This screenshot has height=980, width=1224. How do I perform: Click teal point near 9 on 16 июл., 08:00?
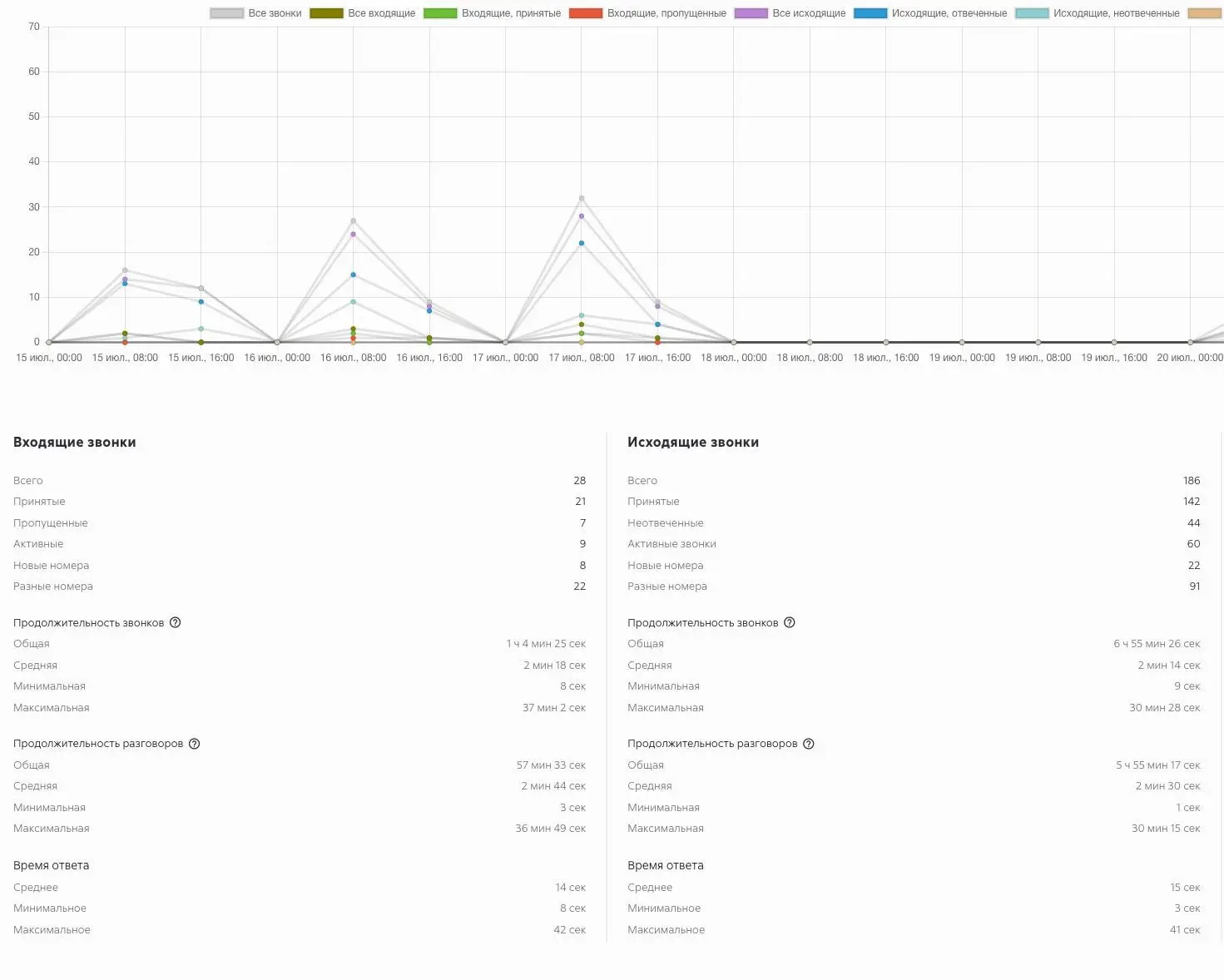(353, 301)
